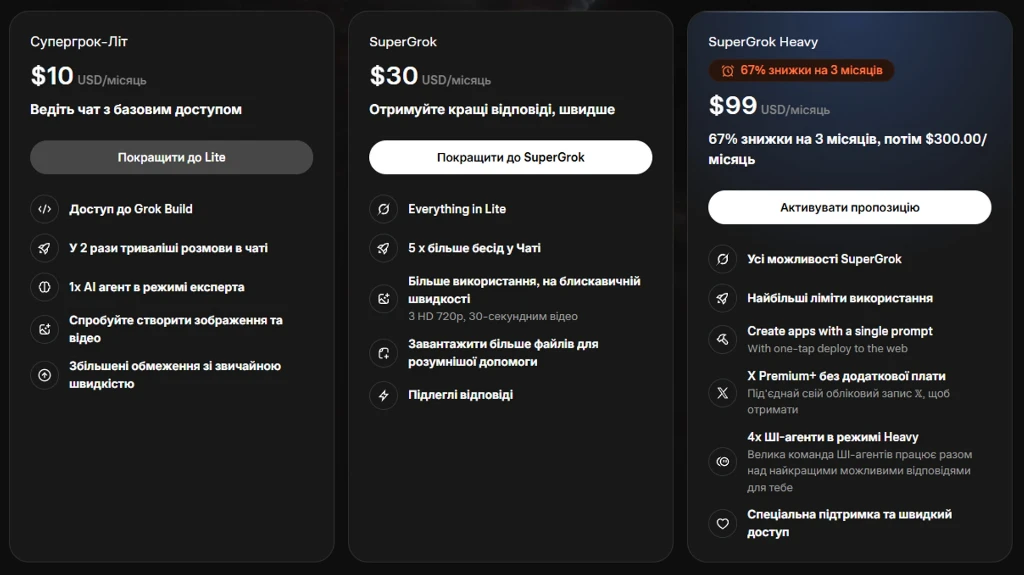The height and width of the screenshot is (575, 1024).
Task: Click the X logo icon beside 'X Premium+'
Action: [x=722, y=393]
